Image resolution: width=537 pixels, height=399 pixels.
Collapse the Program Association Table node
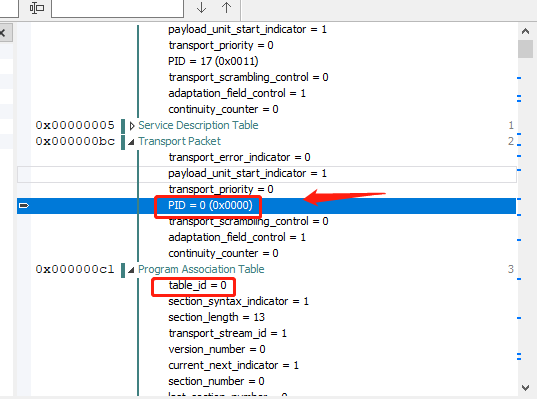click(131, 270)
